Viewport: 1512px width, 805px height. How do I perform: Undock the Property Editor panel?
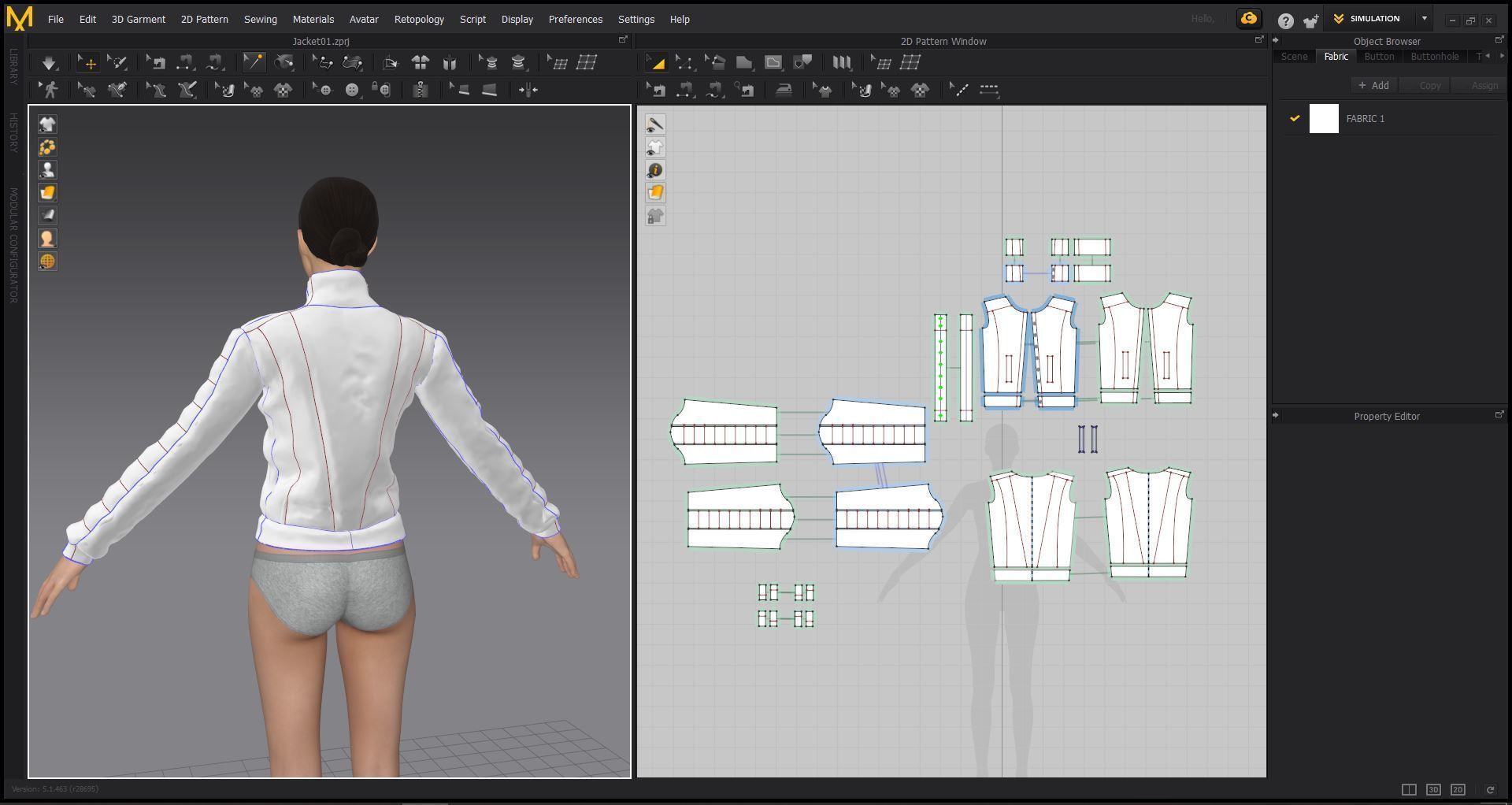click(x=1499, y=414)
